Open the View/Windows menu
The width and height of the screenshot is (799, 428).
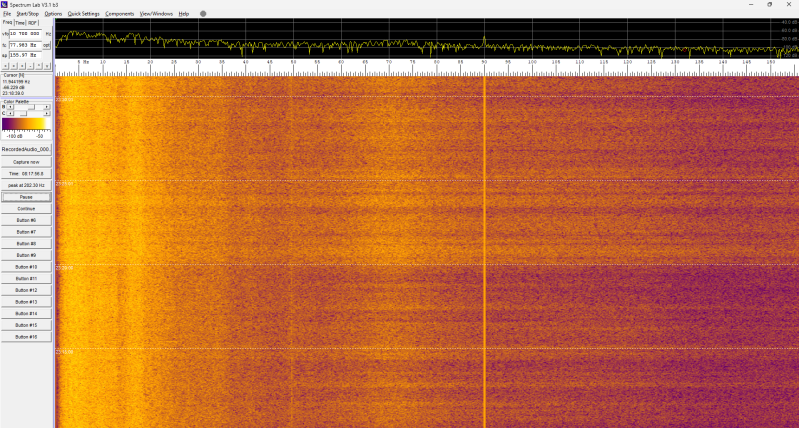(x=156, y=14)
